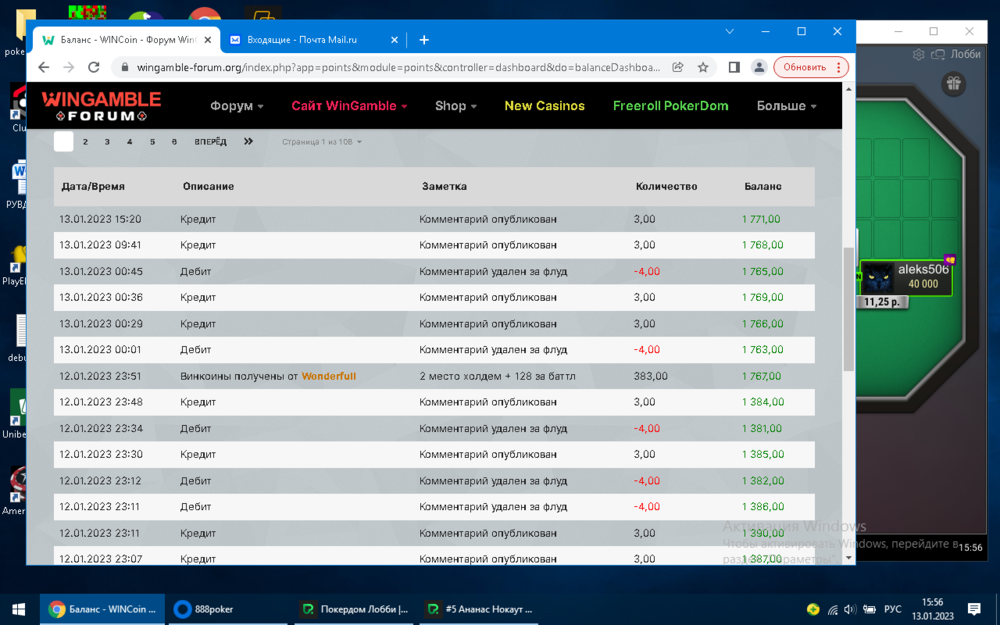This screenshot has width=1000, height=625.
Task: Open poker lobby settings gear icon
Action: [x=919, y=55]
